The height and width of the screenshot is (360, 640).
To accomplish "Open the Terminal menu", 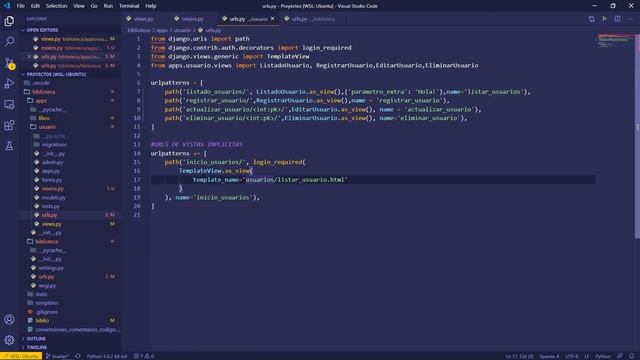I will click(x=129, y=6).
